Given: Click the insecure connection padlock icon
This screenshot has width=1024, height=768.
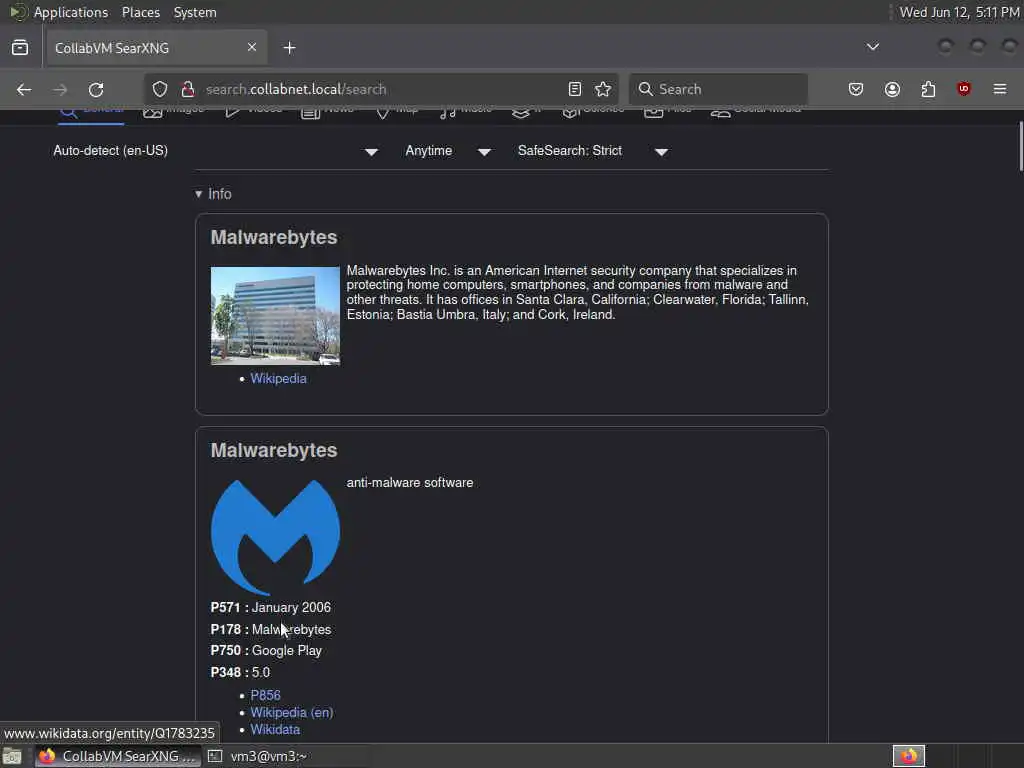Looking at the screenshot, I should (x=188, y=89).
